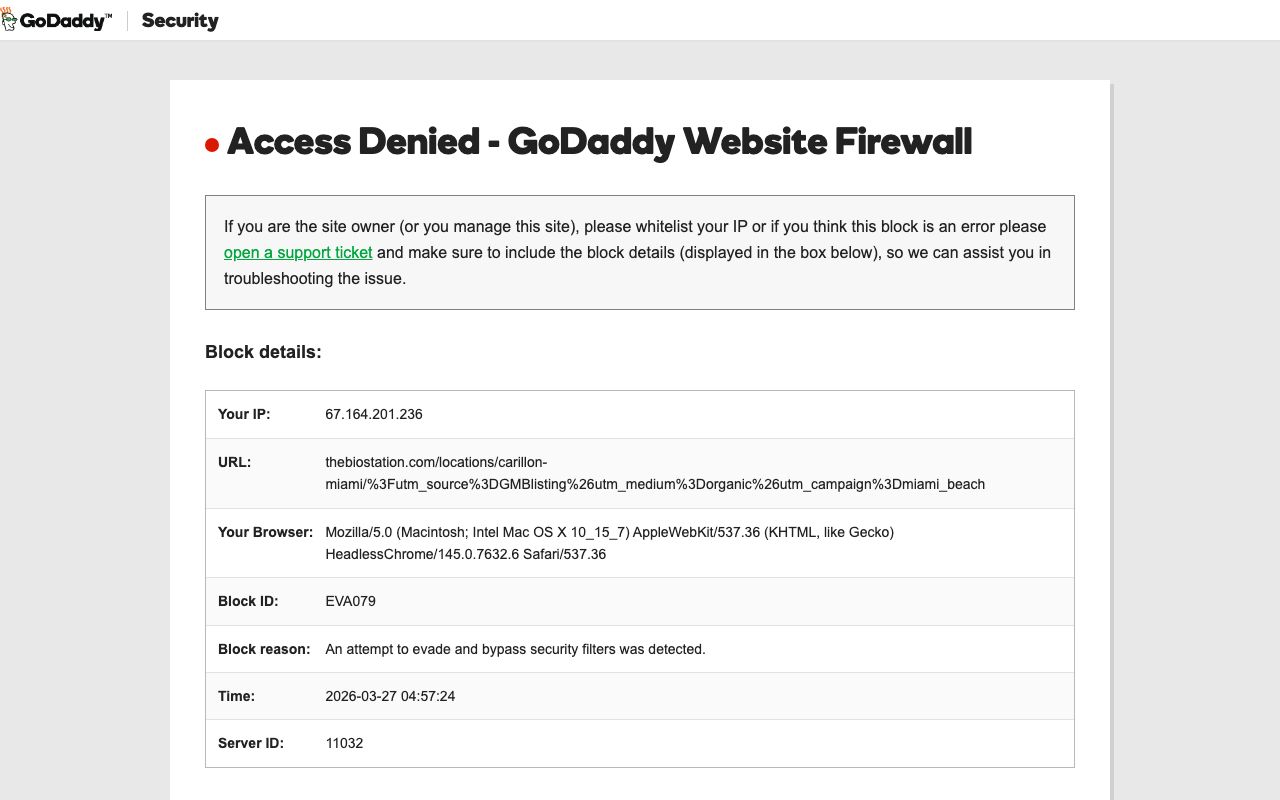Image resolution: width=1280 pixels, height=800 pixels.
Task: Click the blocked thebiostation.com URL value
Action: pyautogui.click(x=654, y=473)
